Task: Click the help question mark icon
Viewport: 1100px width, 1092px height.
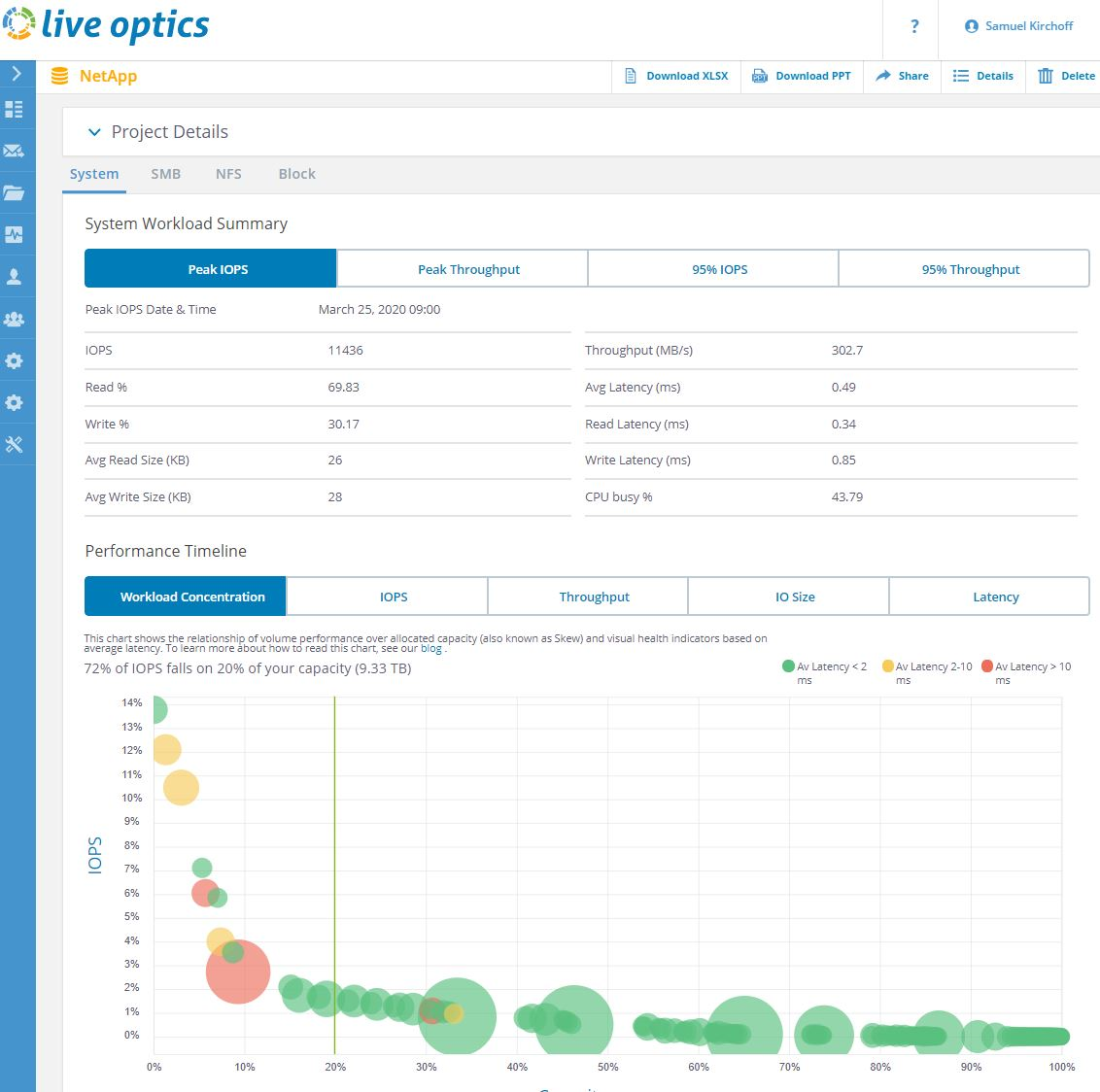Action: (x=913, y=26)
